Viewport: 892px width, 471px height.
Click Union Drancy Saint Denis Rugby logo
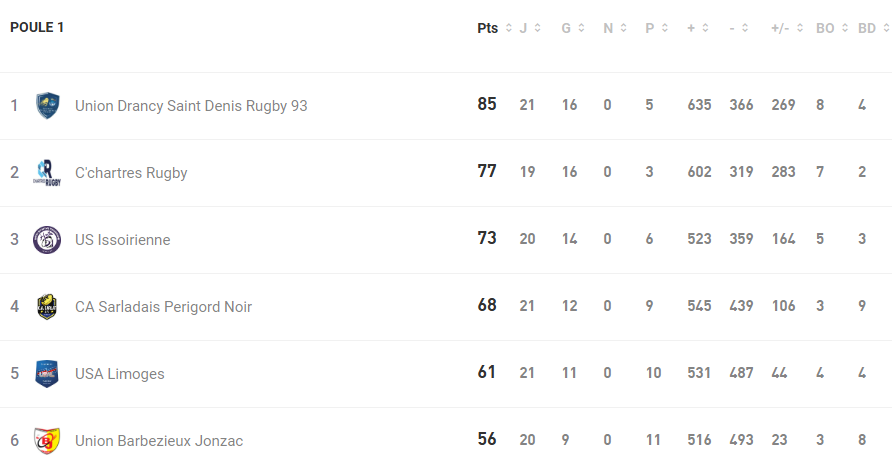point(47,105)
